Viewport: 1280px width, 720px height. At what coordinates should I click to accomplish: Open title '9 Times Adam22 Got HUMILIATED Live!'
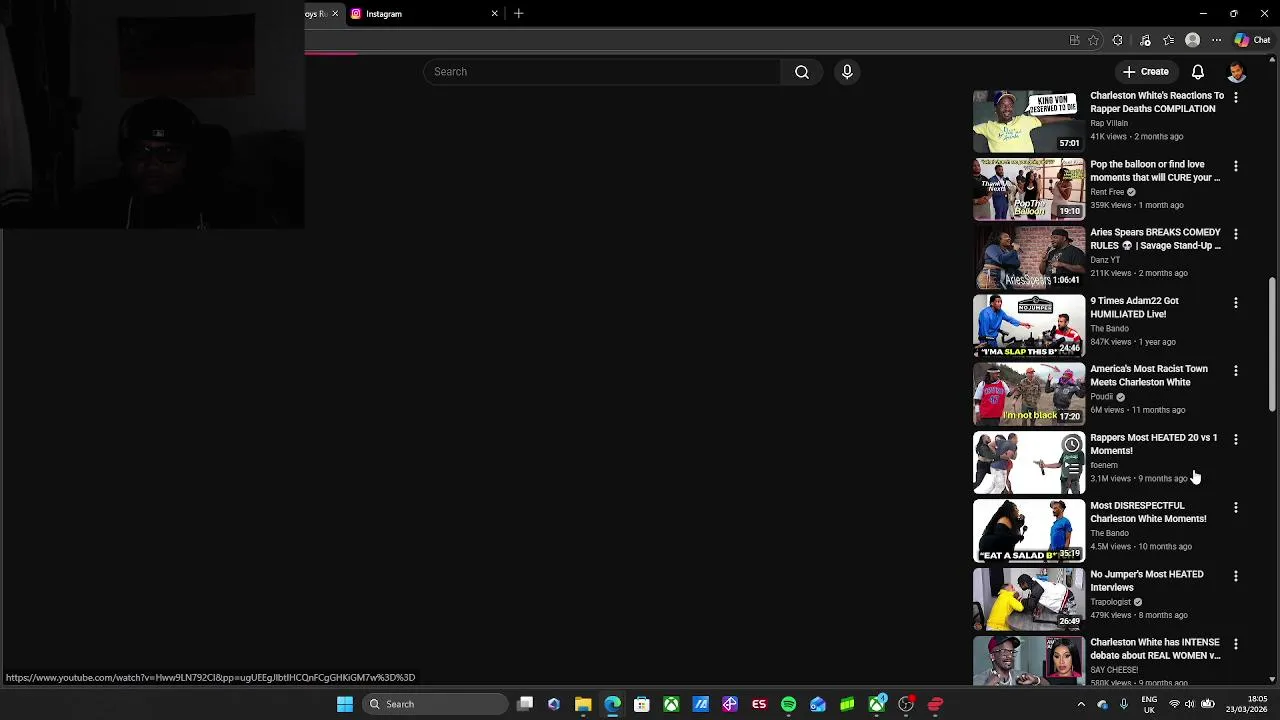1134,307
